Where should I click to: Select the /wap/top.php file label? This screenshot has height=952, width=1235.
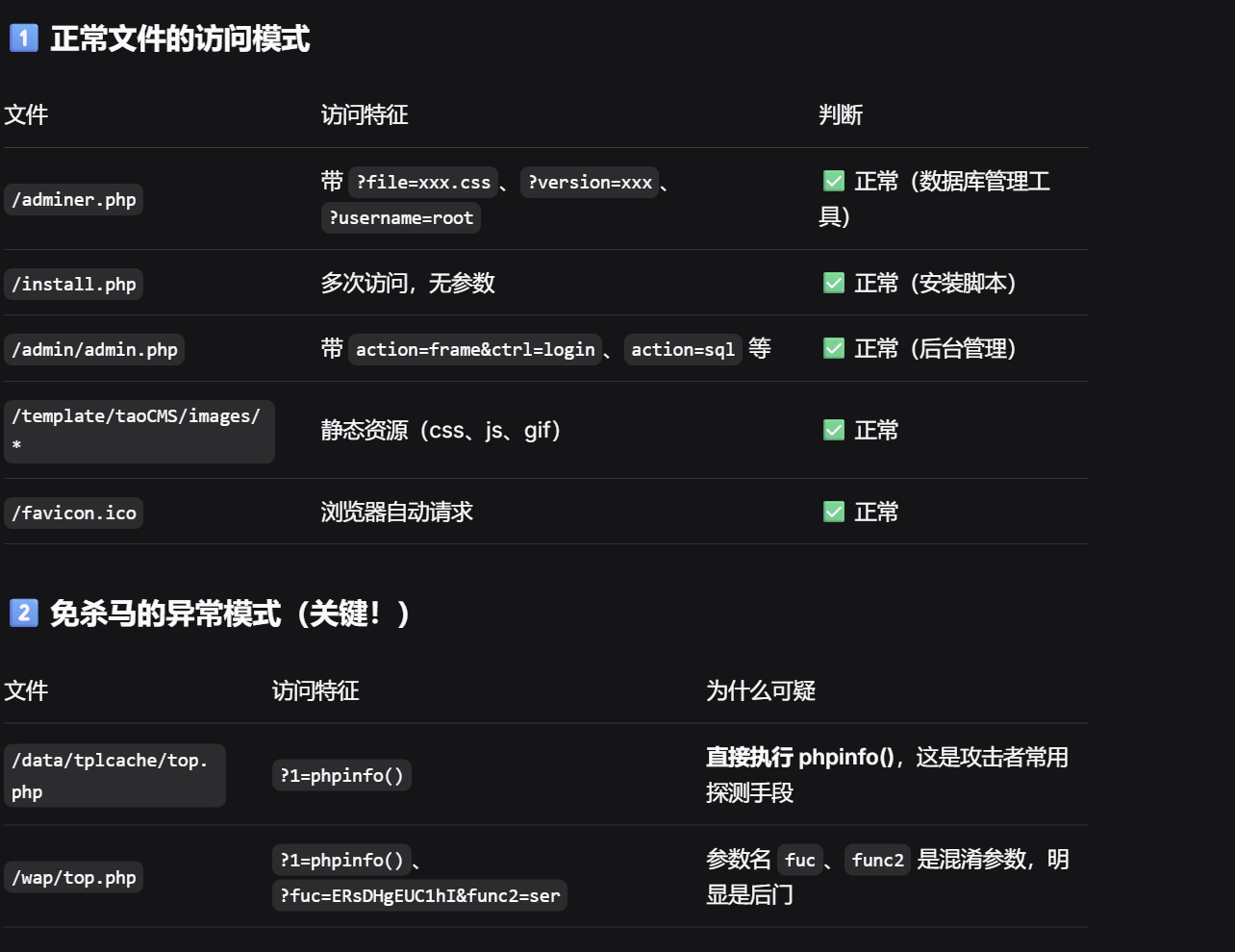[x=74, y=878]
